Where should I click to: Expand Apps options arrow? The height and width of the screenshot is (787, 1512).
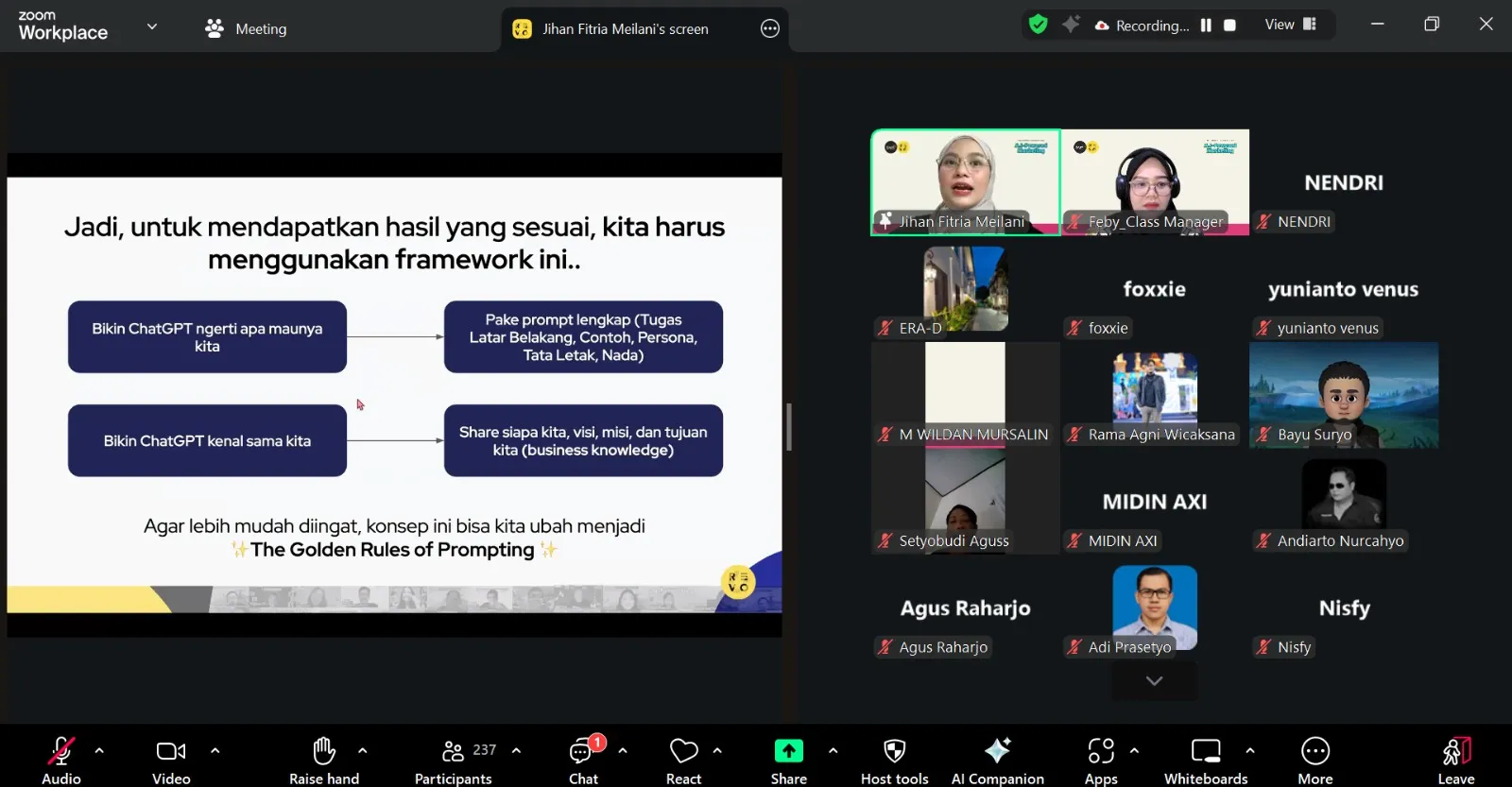coord(1134,751)
